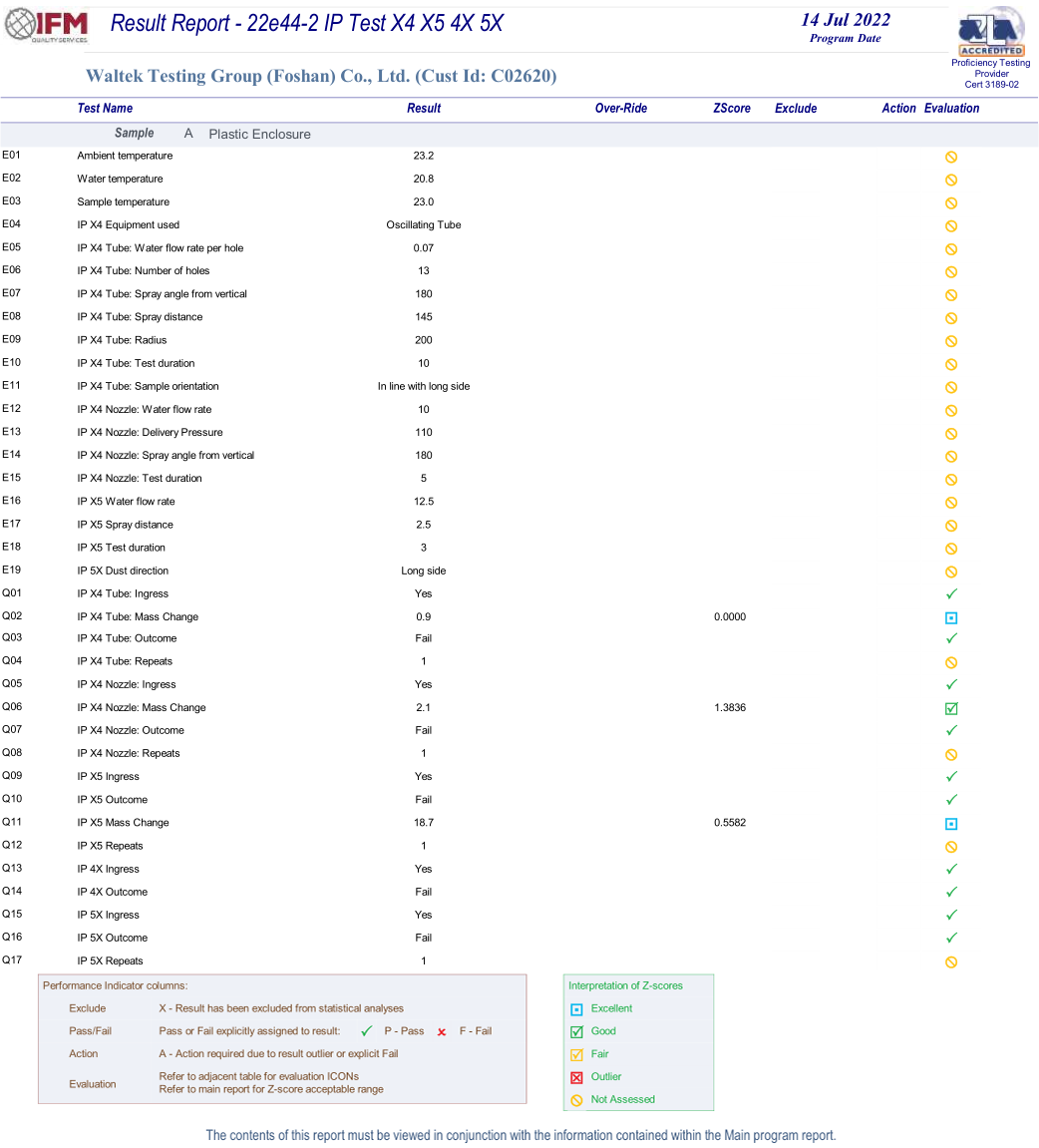Click the Test Name column header
This screenshot has width=1039, height=1148.
(x=105, y=109)
